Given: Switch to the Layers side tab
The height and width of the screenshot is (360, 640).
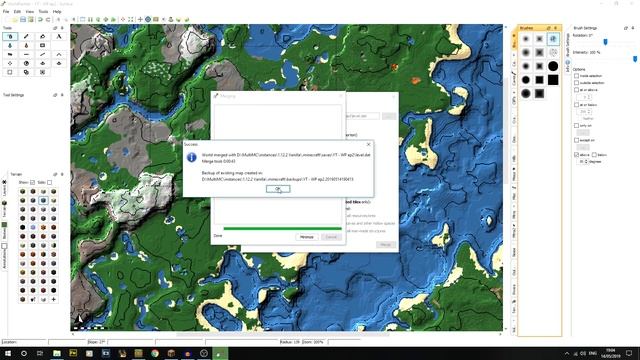Looking at the screenshot, I should click(4, 188).
